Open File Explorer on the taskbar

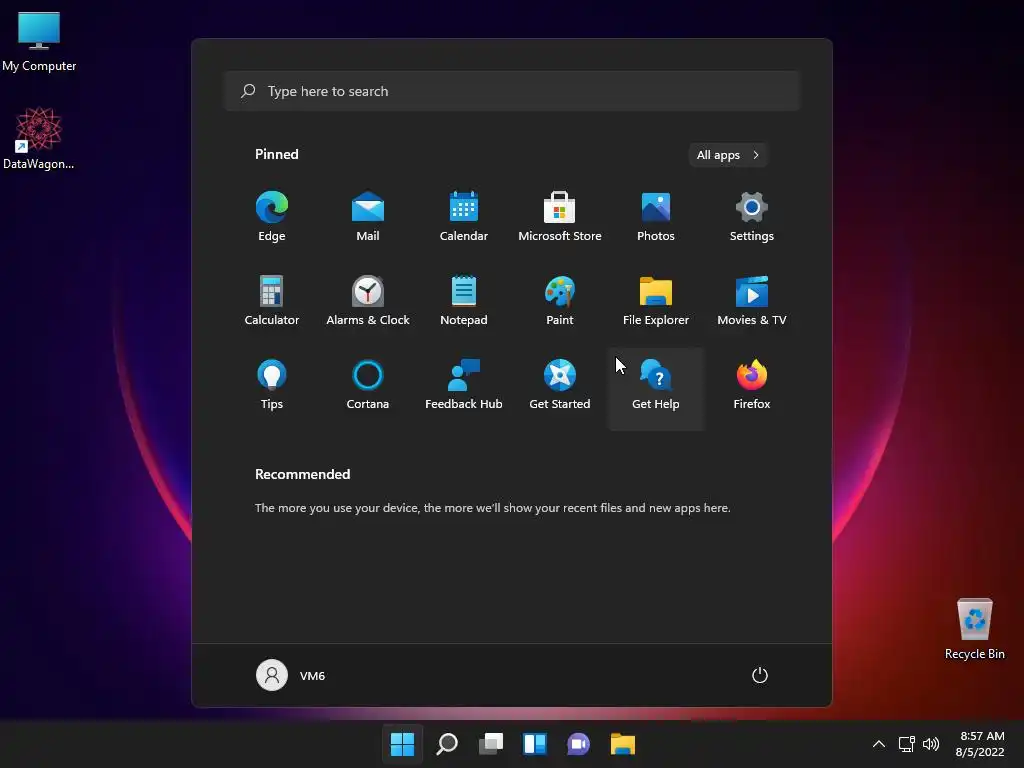(623, 744)
